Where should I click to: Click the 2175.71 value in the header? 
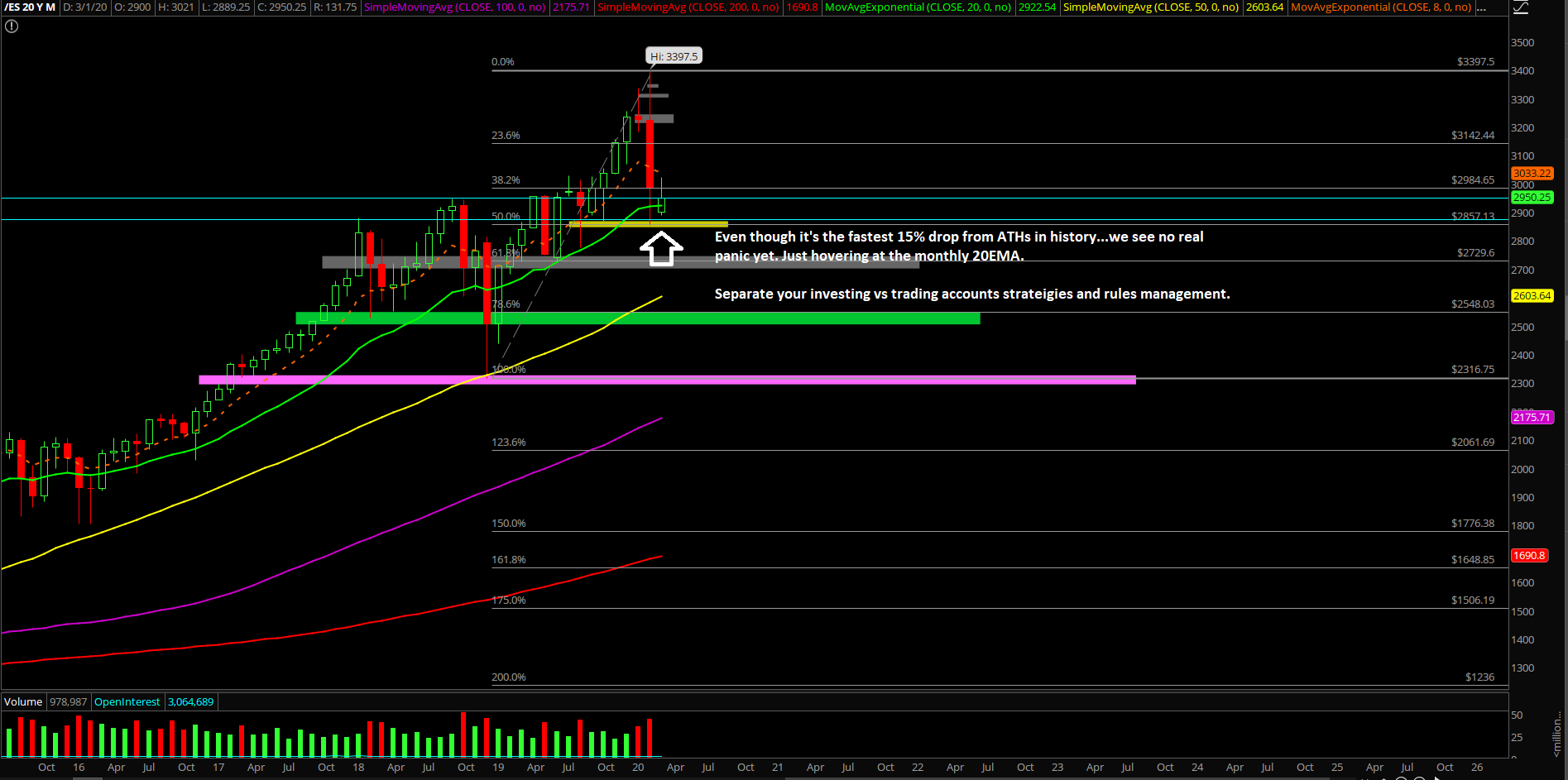coord(571,7)
